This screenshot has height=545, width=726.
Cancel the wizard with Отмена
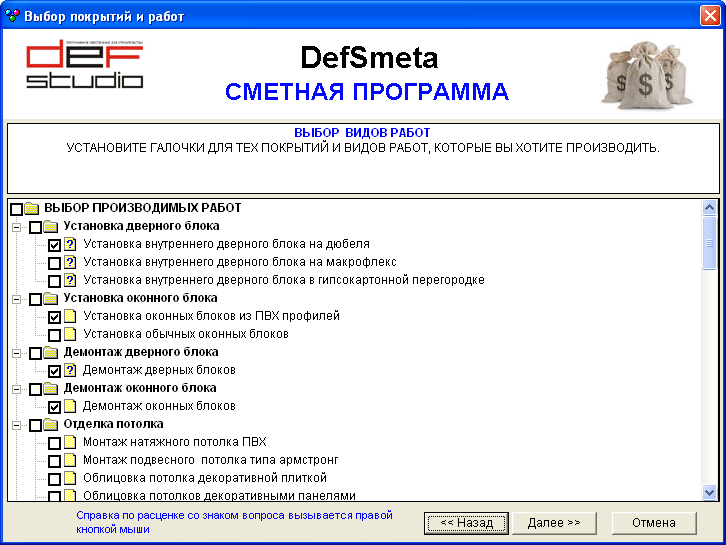pyautogui.click(x=654, y=523)
